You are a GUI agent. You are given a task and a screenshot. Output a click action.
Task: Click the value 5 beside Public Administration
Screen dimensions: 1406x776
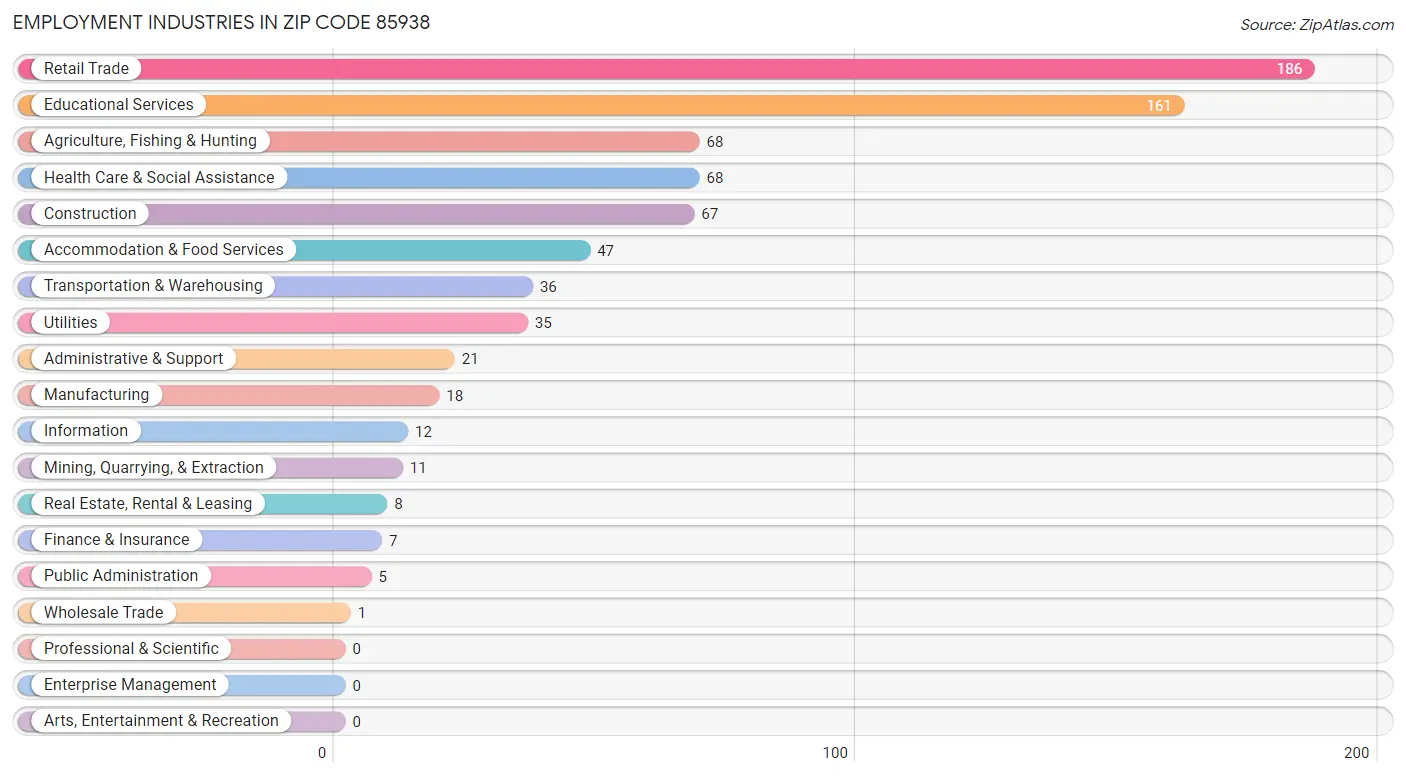383,577
